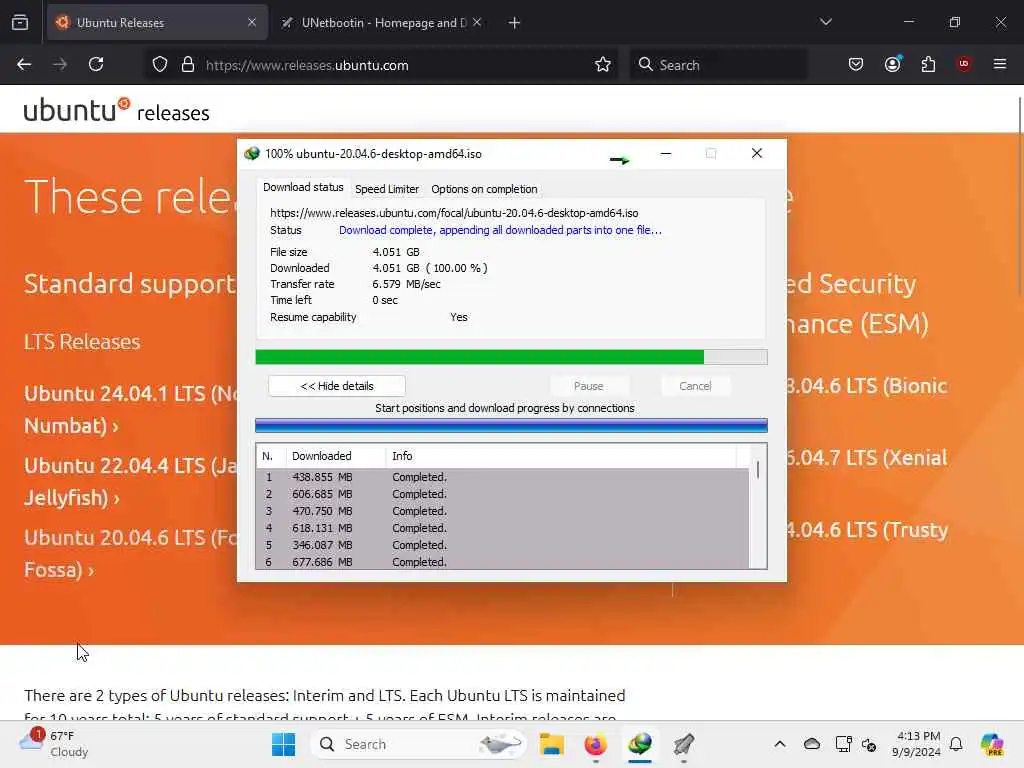
Task: Select connection row 438.855 MB
Action: [503, 477]
